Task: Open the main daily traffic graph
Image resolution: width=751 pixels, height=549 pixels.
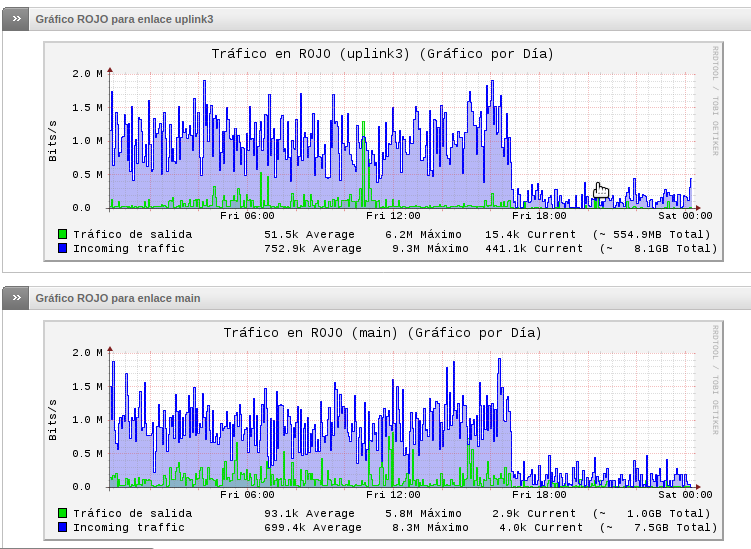Action: pyautogui.click(x=383, y=430)
